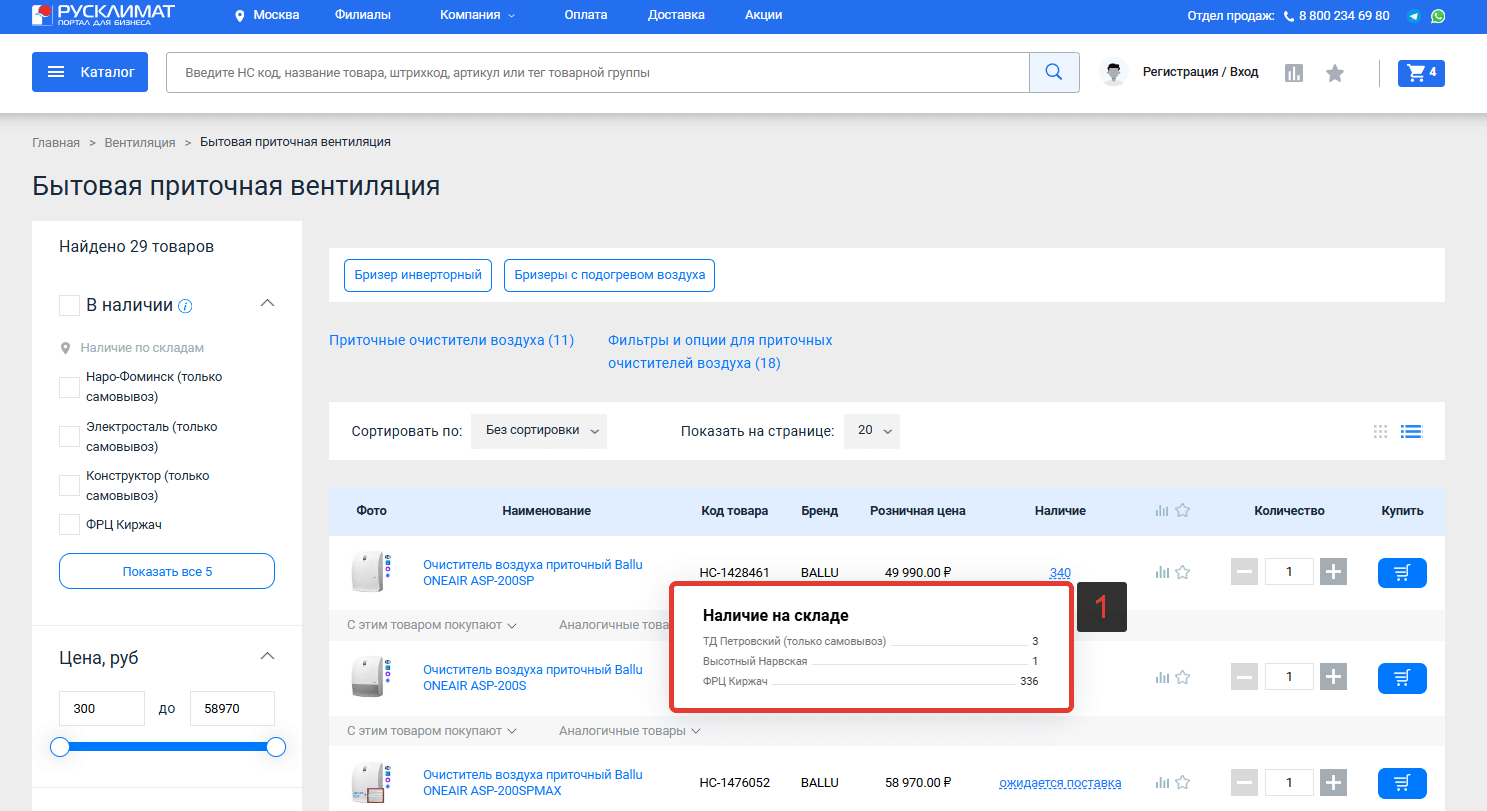
Task: Click the info icon next to В наличии
Action: (x=185, y=306)
